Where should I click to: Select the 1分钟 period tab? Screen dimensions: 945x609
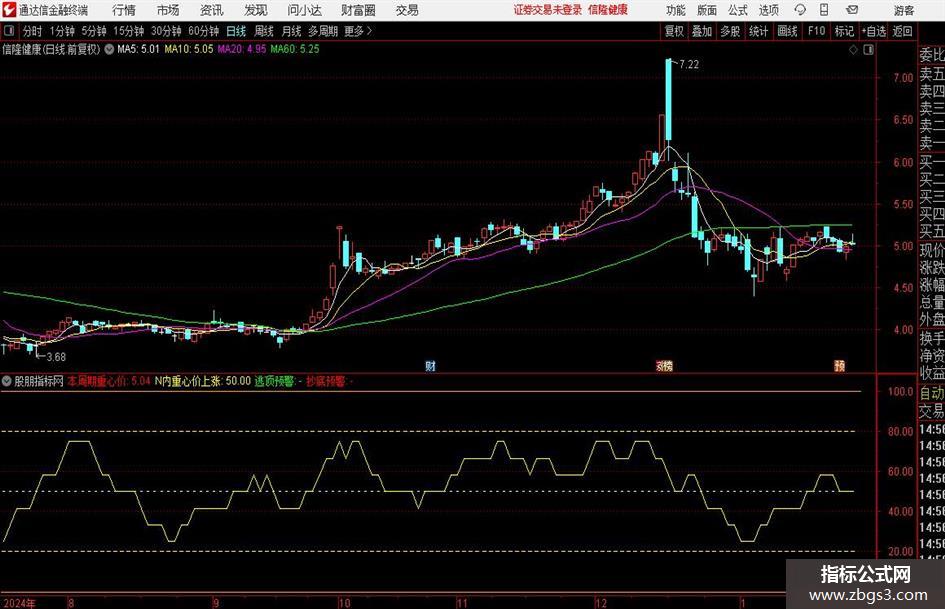point(61,31)
